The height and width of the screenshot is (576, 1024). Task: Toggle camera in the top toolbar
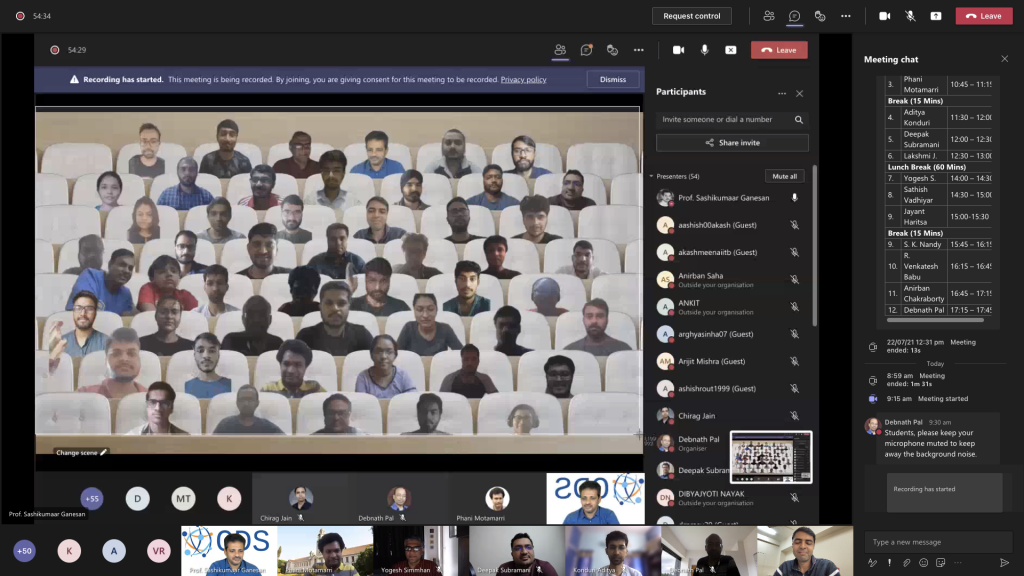click(x=884, y=16)
